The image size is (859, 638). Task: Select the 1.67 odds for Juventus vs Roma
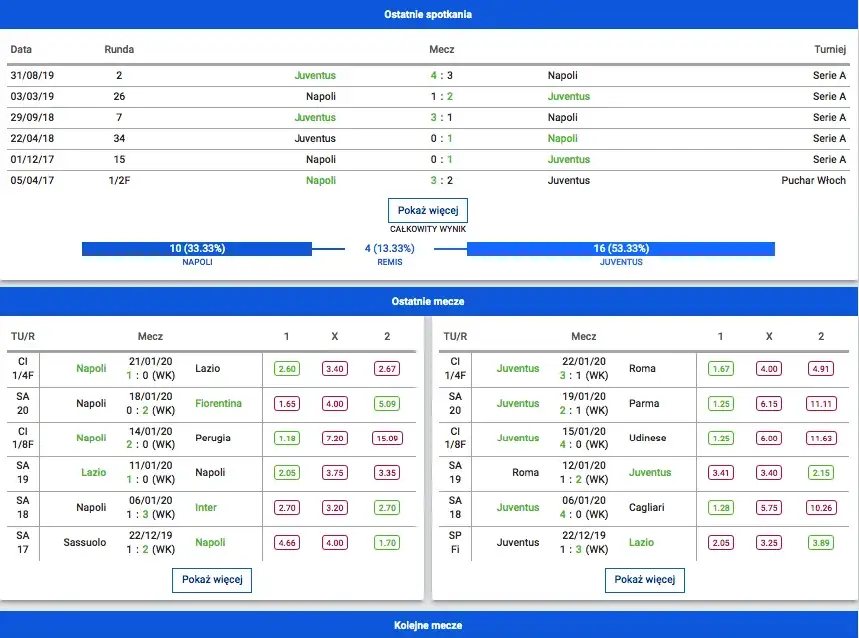(x=720, y=369)
